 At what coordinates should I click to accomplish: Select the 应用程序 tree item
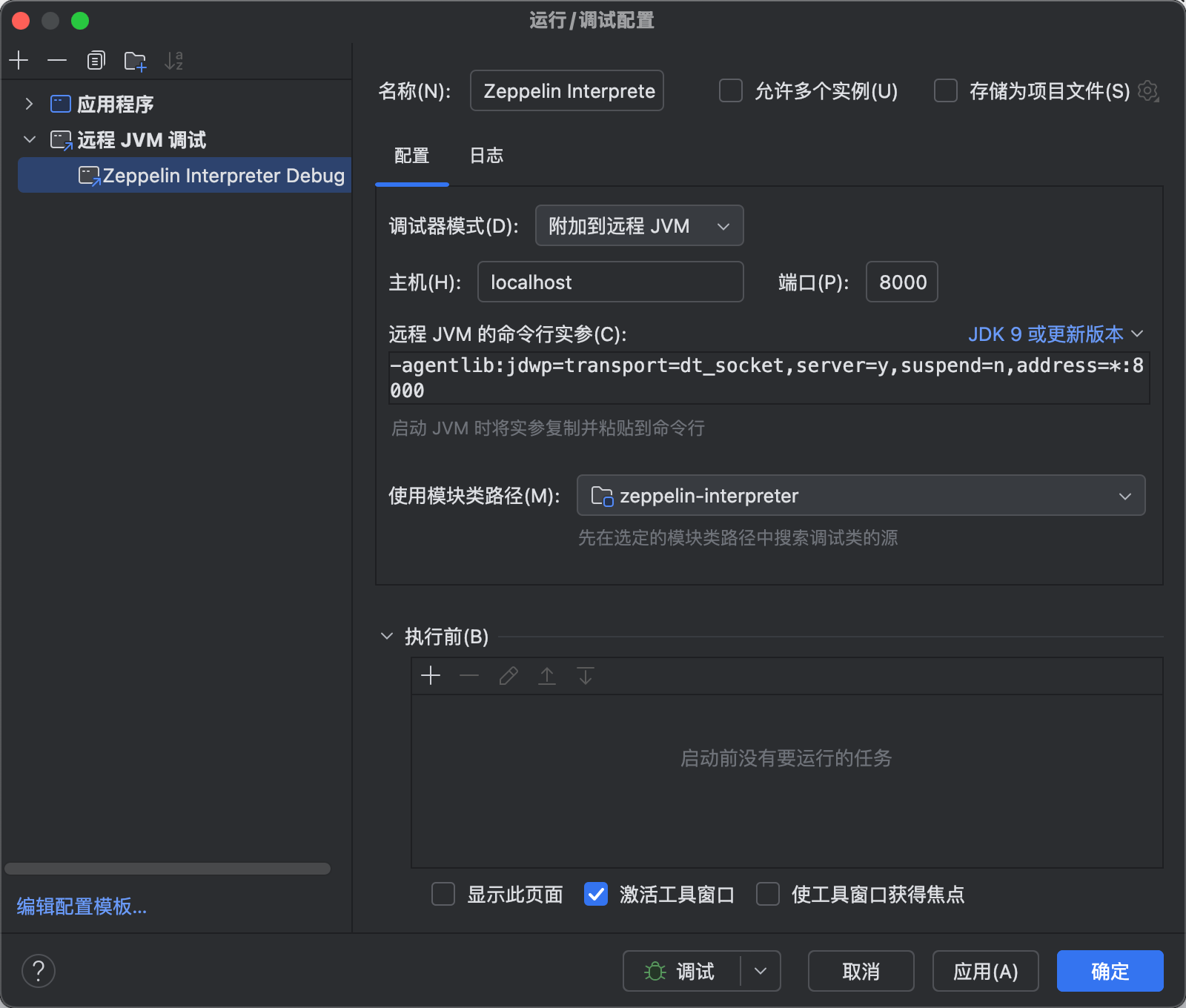coord(116,104)
